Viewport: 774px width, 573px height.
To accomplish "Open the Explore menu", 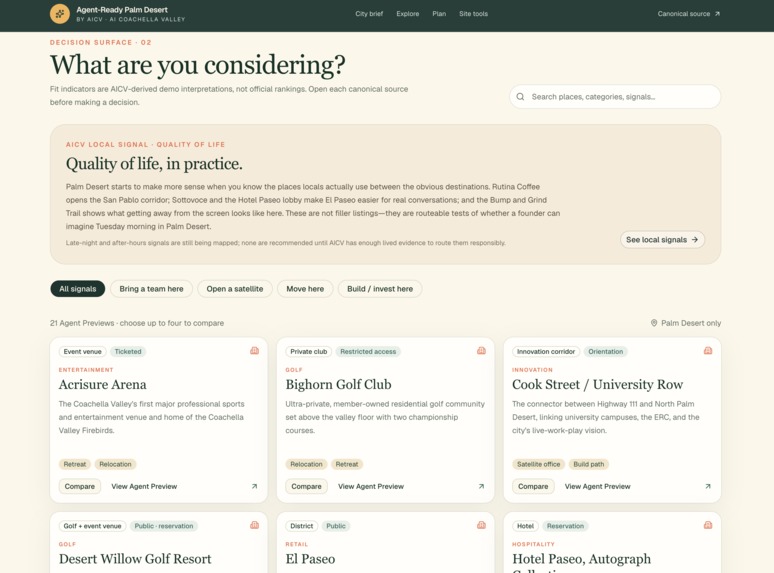I will [408, 14].
